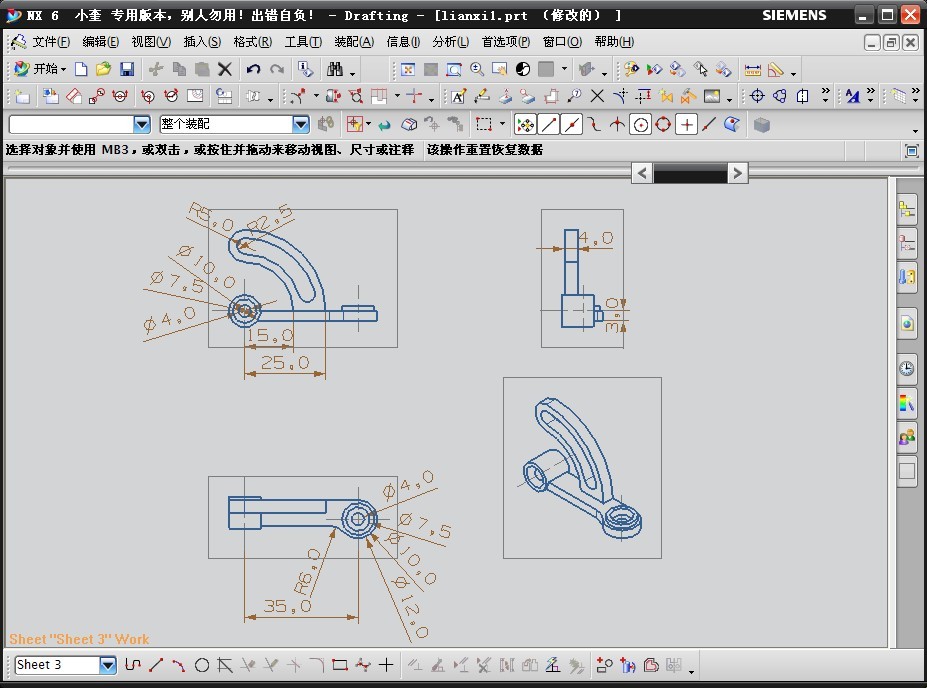The height and width of the screenshot is (688, 927).
Task: Open the 首选项(P) menu
Action: [x=505, y=42]
